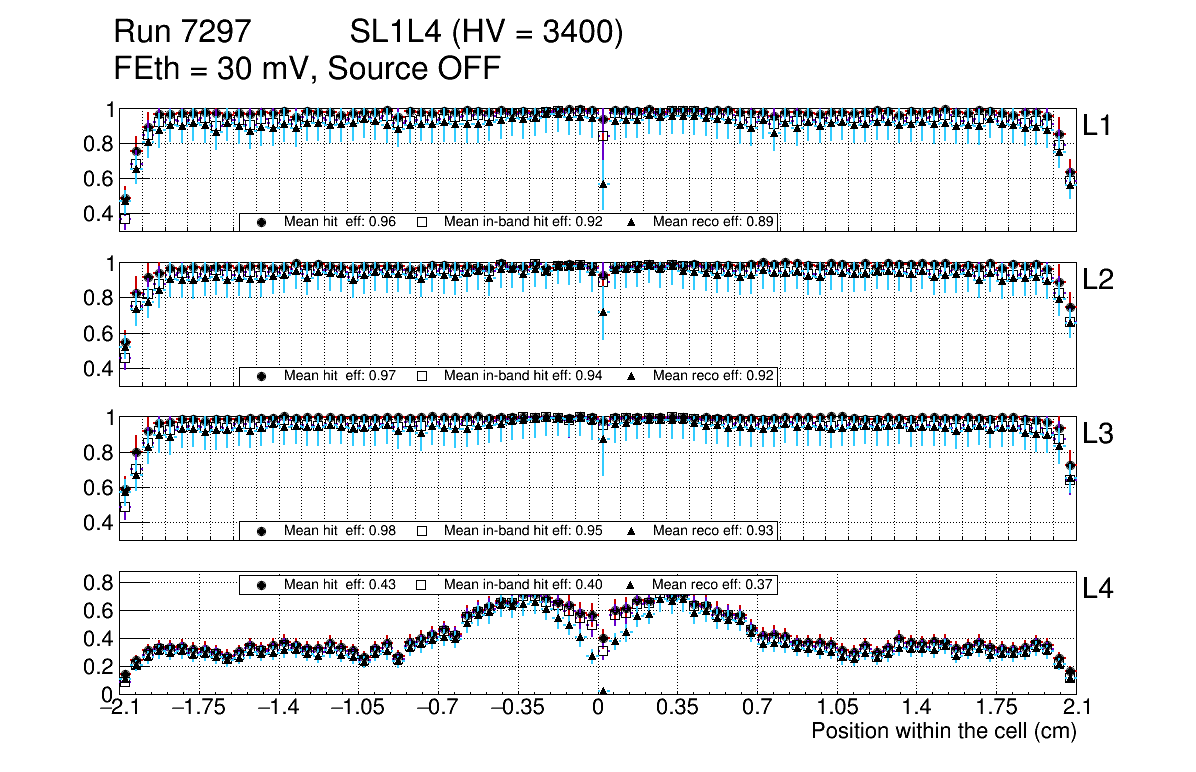This screenshot has height=772, width=1196.
Task: Select the triangle marker in L2 legend
Action: click(x=631, y=376)
